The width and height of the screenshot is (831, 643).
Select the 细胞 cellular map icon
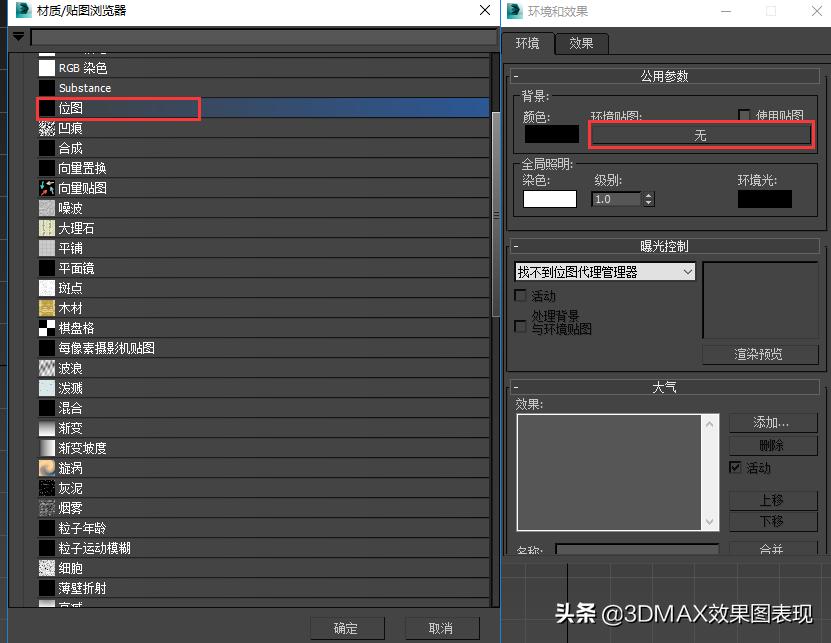coord(45,567)
